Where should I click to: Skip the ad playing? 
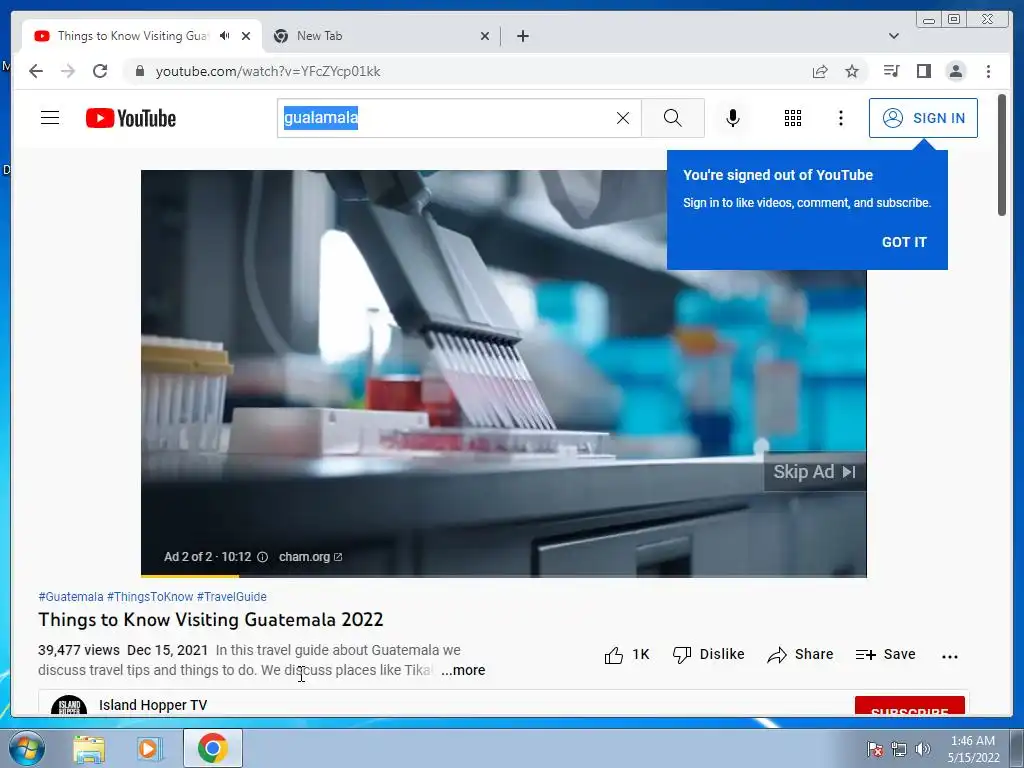(x=814, y=472)
